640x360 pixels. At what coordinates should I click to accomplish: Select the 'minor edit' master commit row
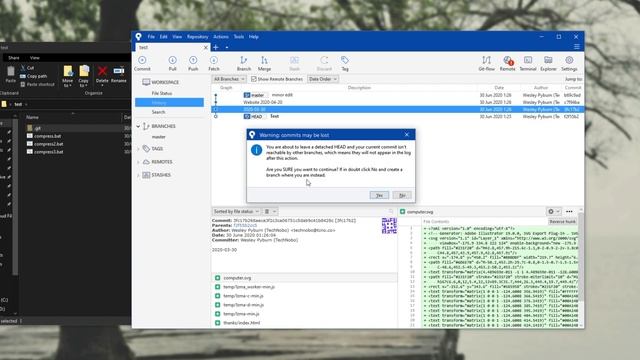(x=398, y=95)
